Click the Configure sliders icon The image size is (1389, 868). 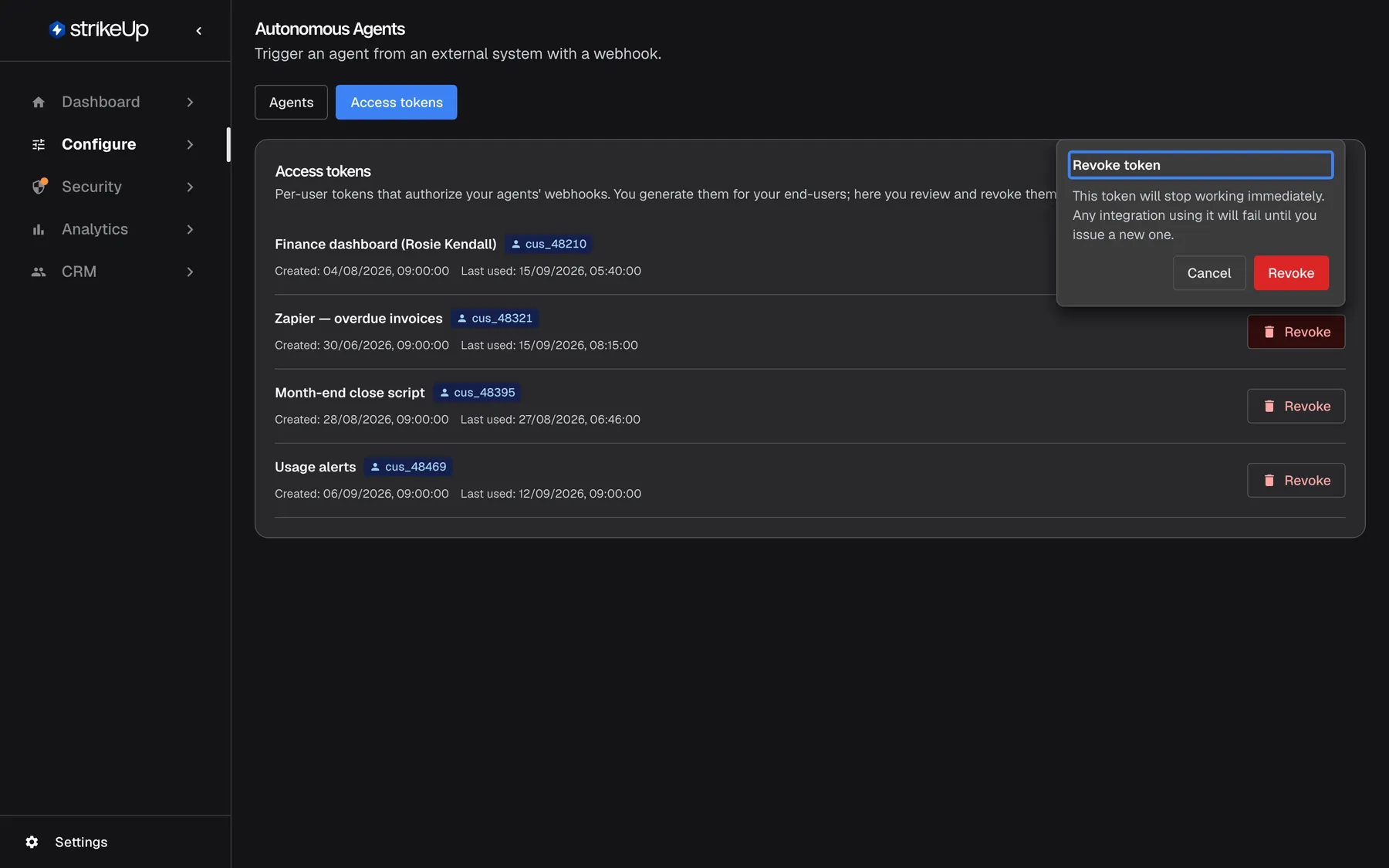[x=39, y=144]
